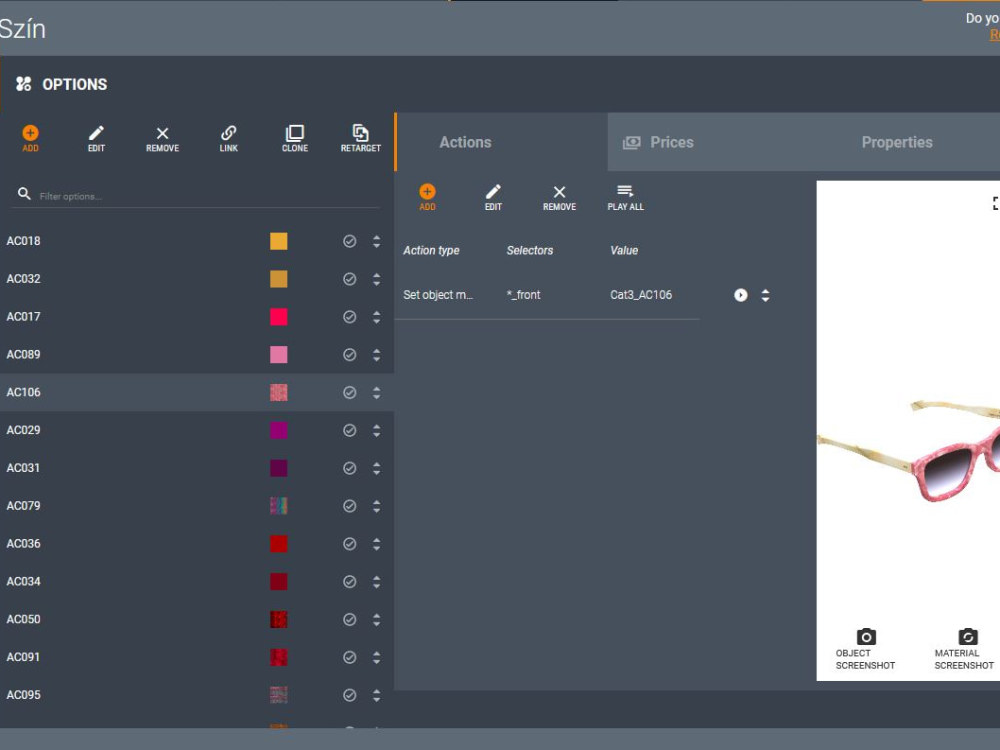Switch to the Actions tab
Image resolution: width=1000 pixels, height=750 pixels.
tap(501, 142)
